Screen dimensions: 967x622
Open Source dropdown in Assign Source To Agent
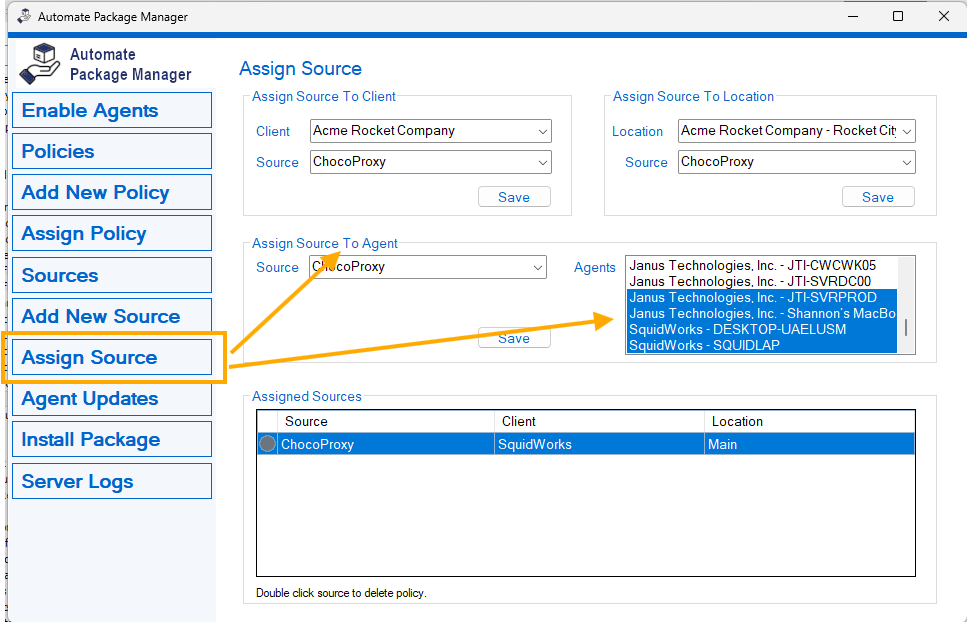point(538,267)
